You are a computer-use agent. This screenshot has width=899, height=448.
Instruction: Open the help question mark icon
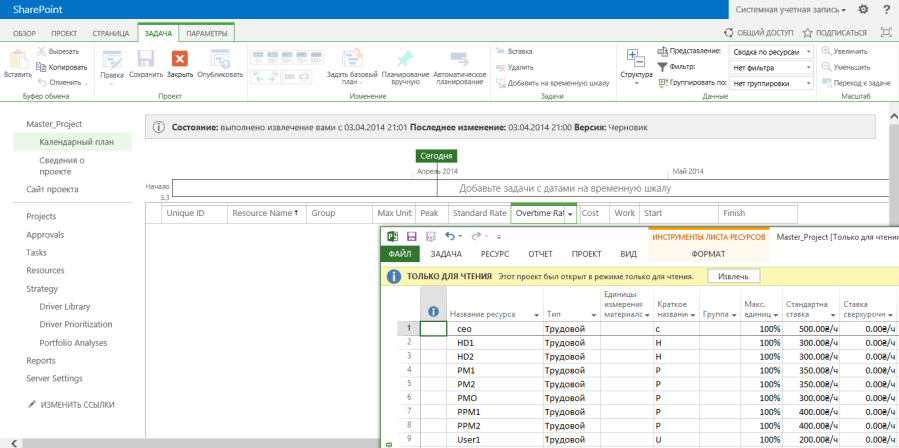(x=886, y=9)
